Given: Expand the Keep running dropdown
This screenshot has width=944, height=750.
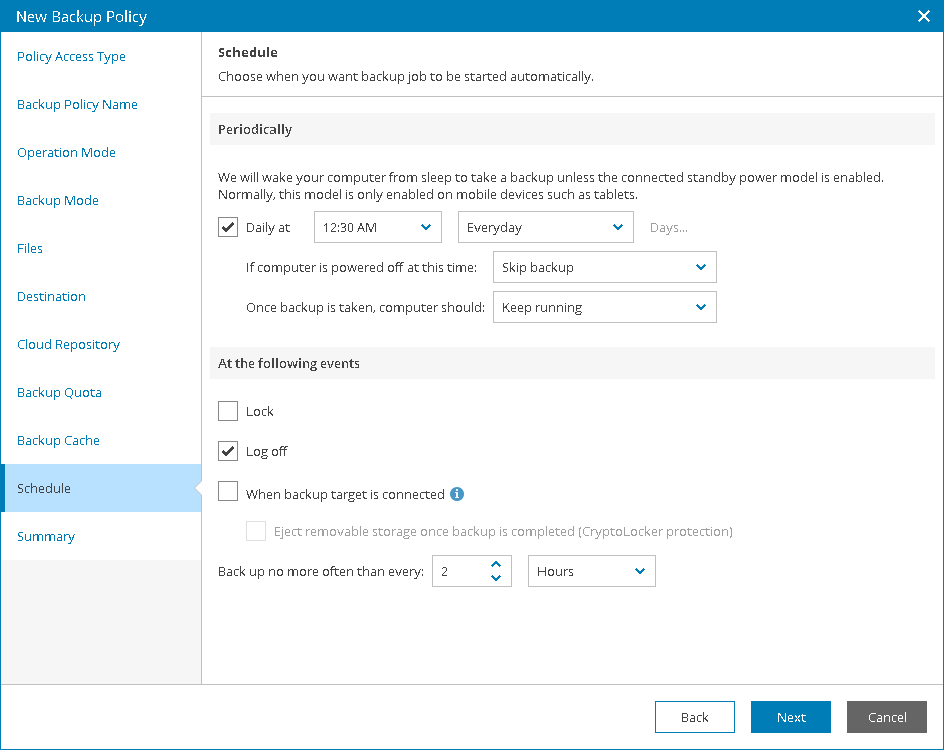Looking at the screenshot, I should (x=604, y=307).
